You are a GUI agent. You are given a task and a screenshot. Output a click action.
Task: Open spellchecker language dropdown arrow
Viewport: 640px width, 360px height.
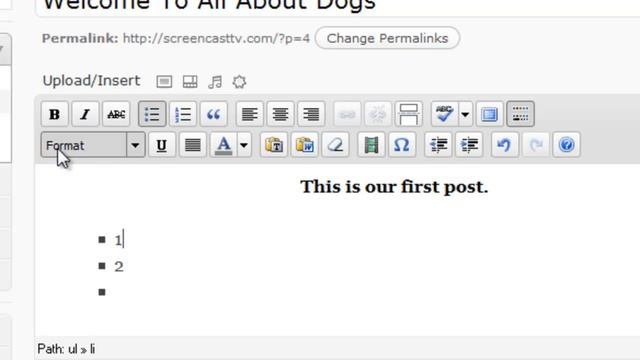click(465, 114)
